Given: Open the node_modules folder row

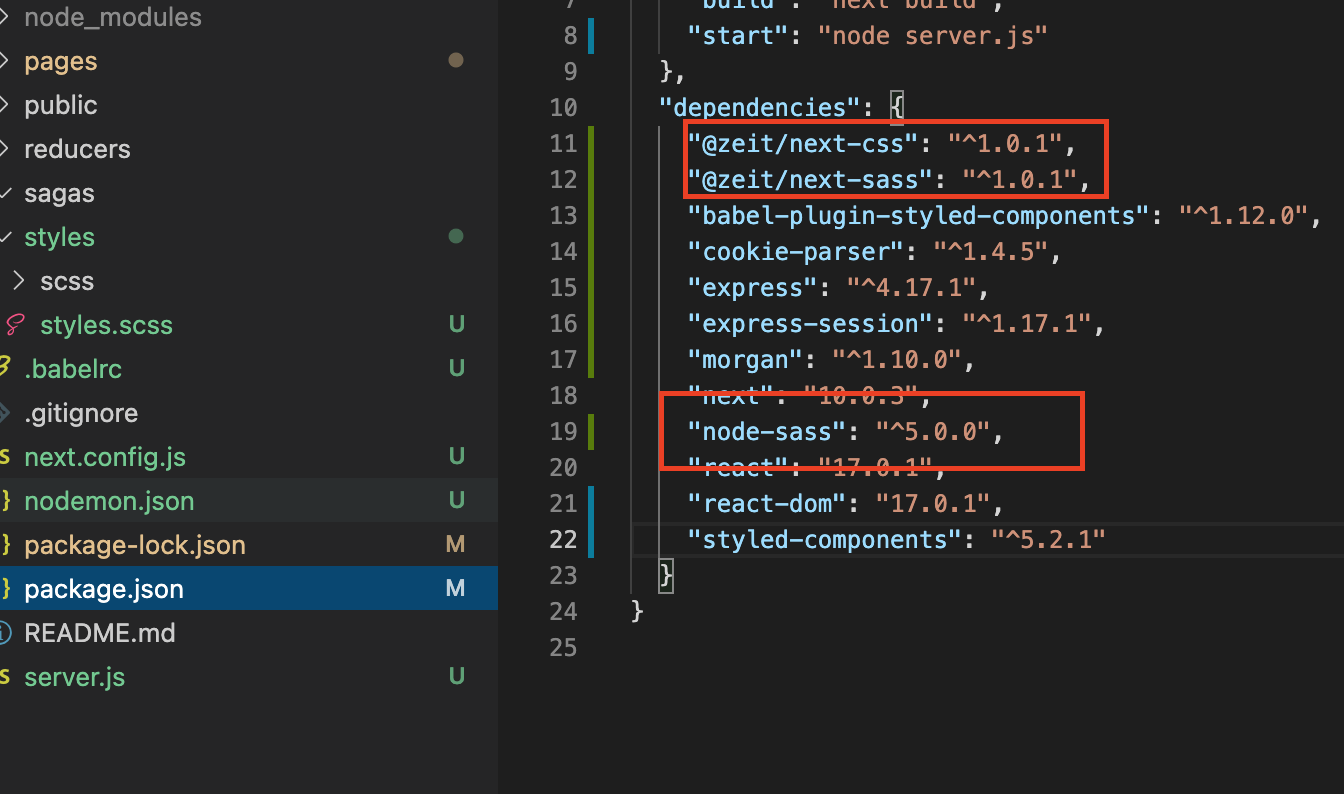Looking at the screenshot, I should [249, 17].
